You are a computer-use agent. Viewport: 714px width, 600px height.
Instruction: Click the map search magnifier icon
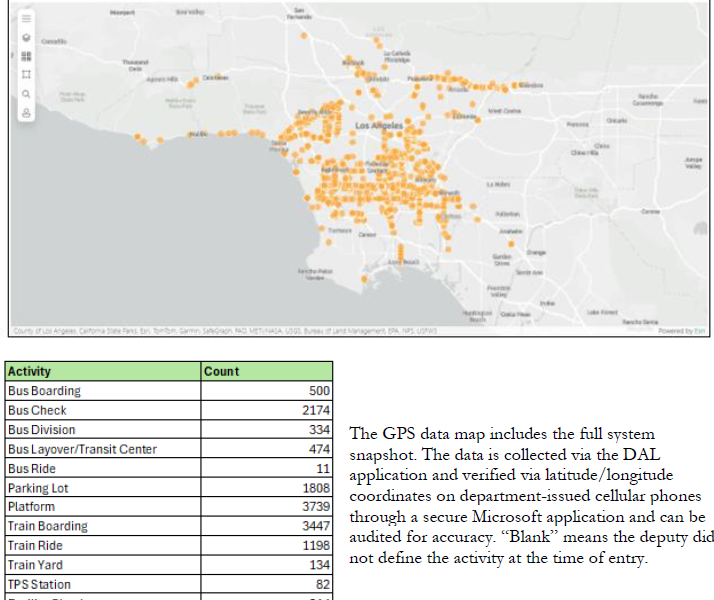point(27,93)
